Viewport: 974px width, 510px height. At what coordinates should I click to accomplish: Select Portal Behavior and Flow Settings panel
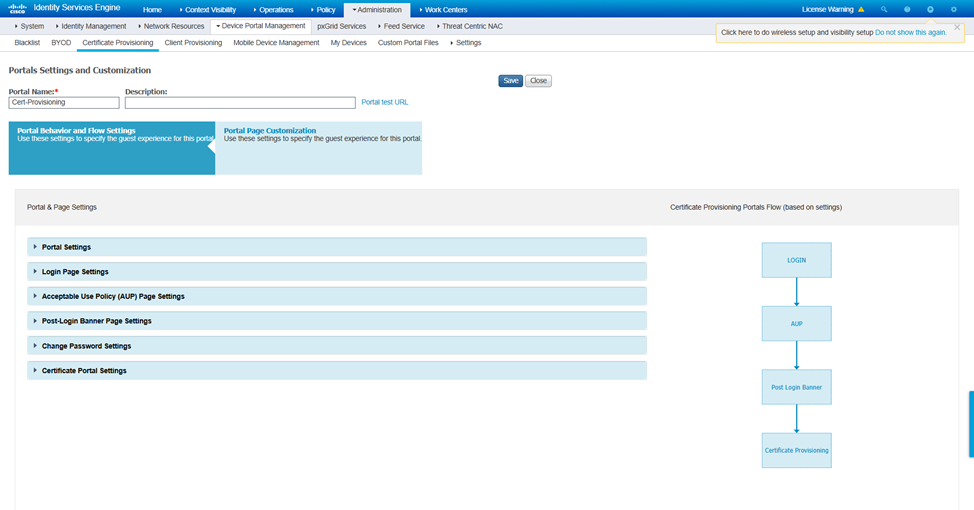112,148
